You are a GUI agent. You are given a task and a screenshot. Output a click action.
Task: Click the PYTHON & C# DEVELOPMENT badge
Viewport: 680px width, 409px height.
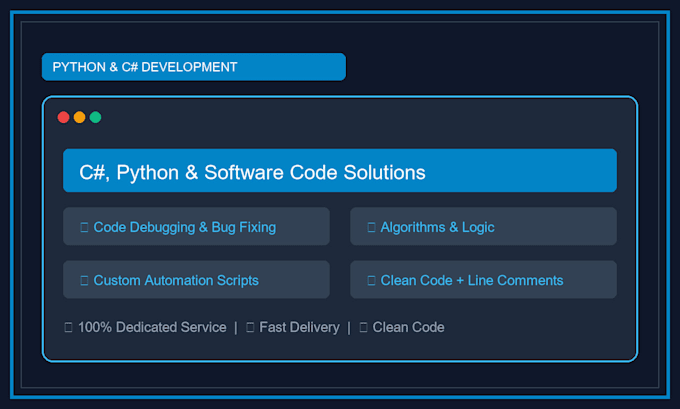tap(194, 67)
